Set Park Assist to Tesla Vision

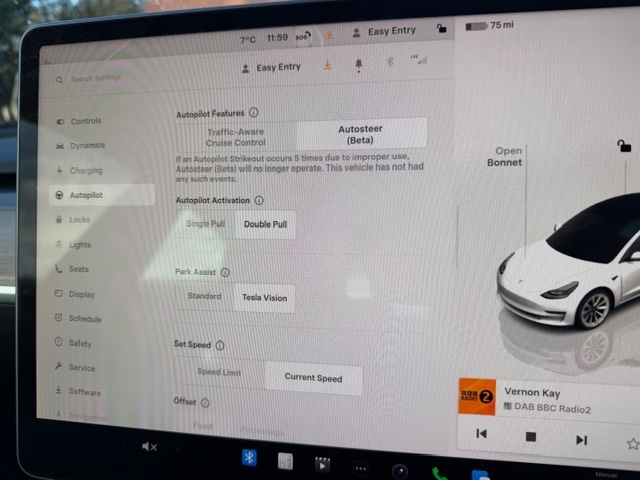(x=264, y=298)
